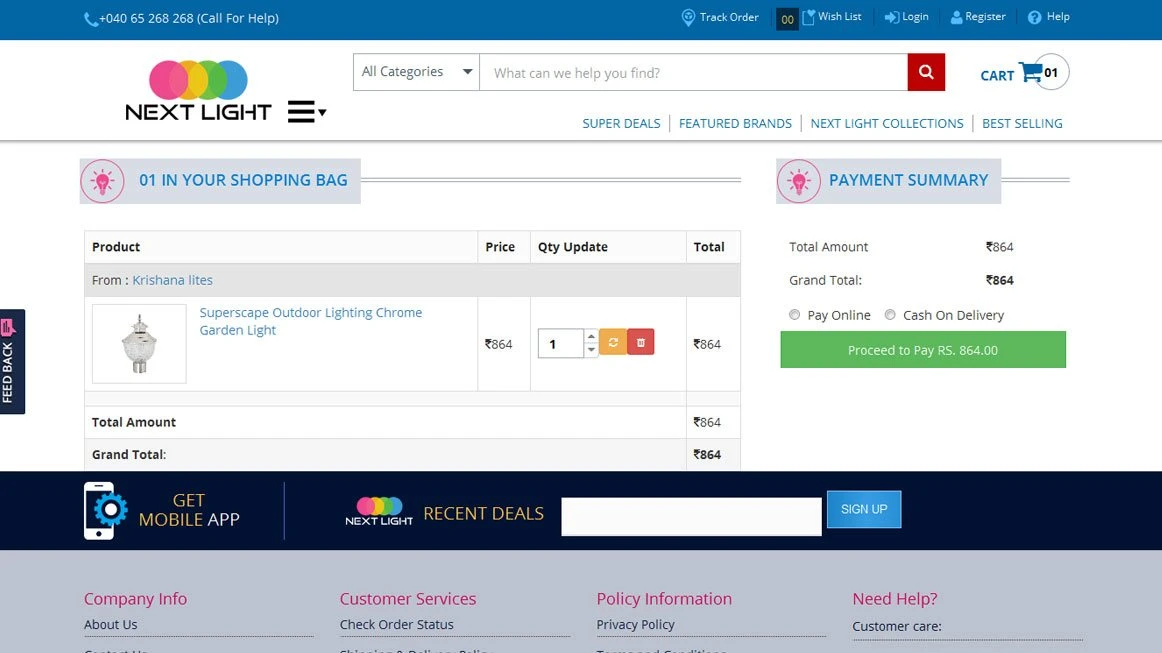
Task: Open the All Categories dropdown
Action: pos(416,72)
